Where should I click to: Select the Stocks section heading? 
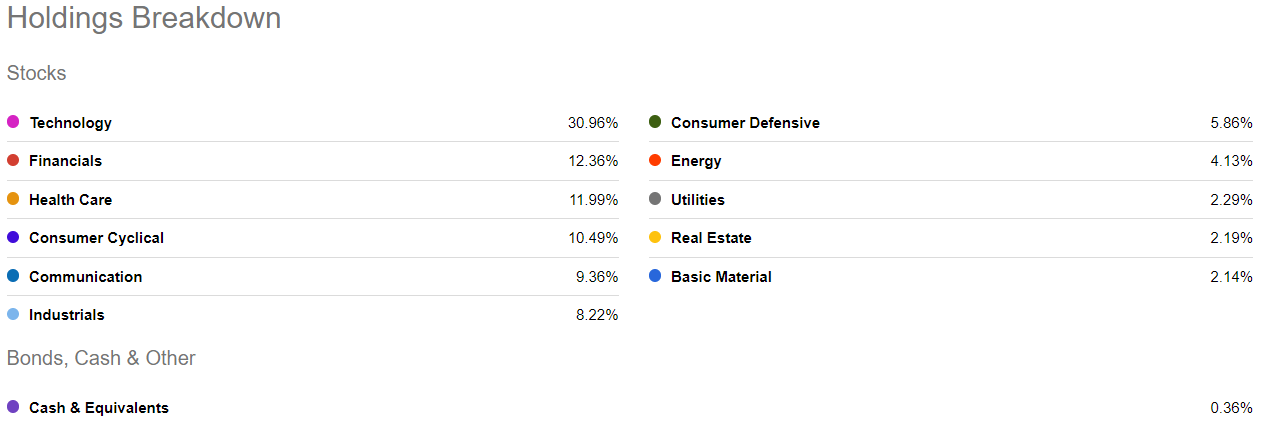pyautogui.click(x=37, y=73)
